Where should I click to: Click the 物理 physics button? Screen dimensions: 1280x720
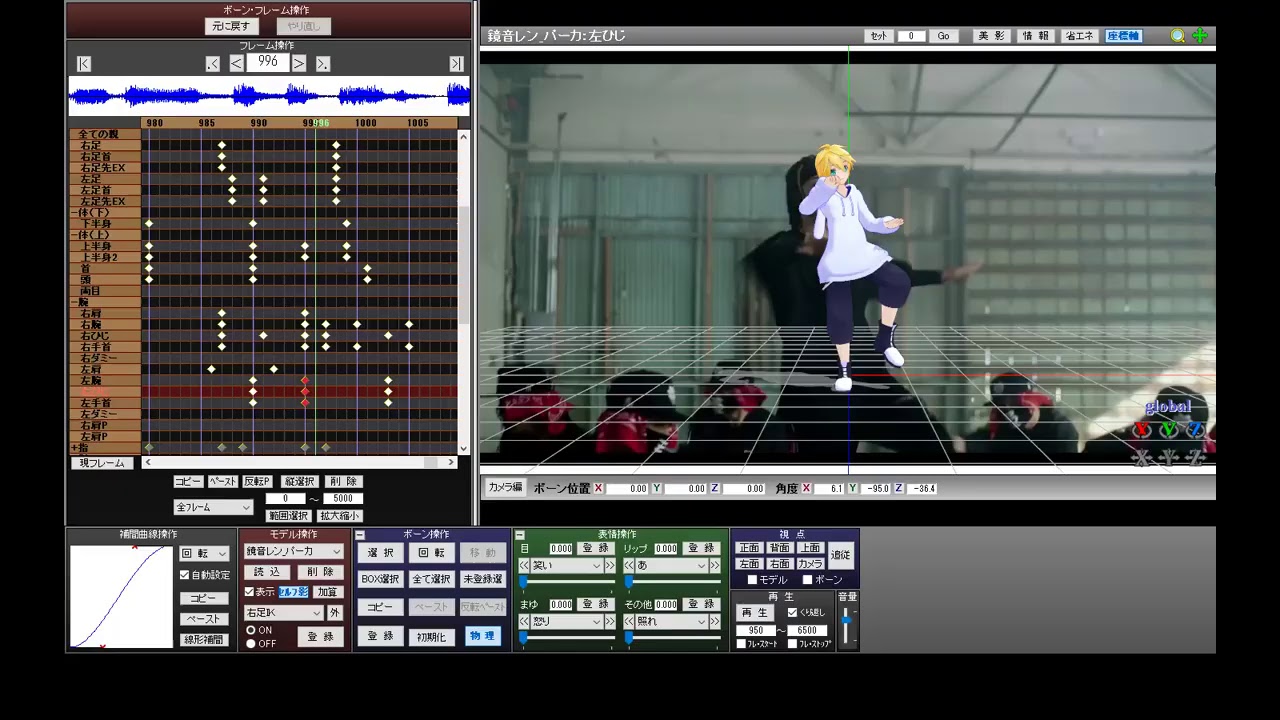point(482,636)
